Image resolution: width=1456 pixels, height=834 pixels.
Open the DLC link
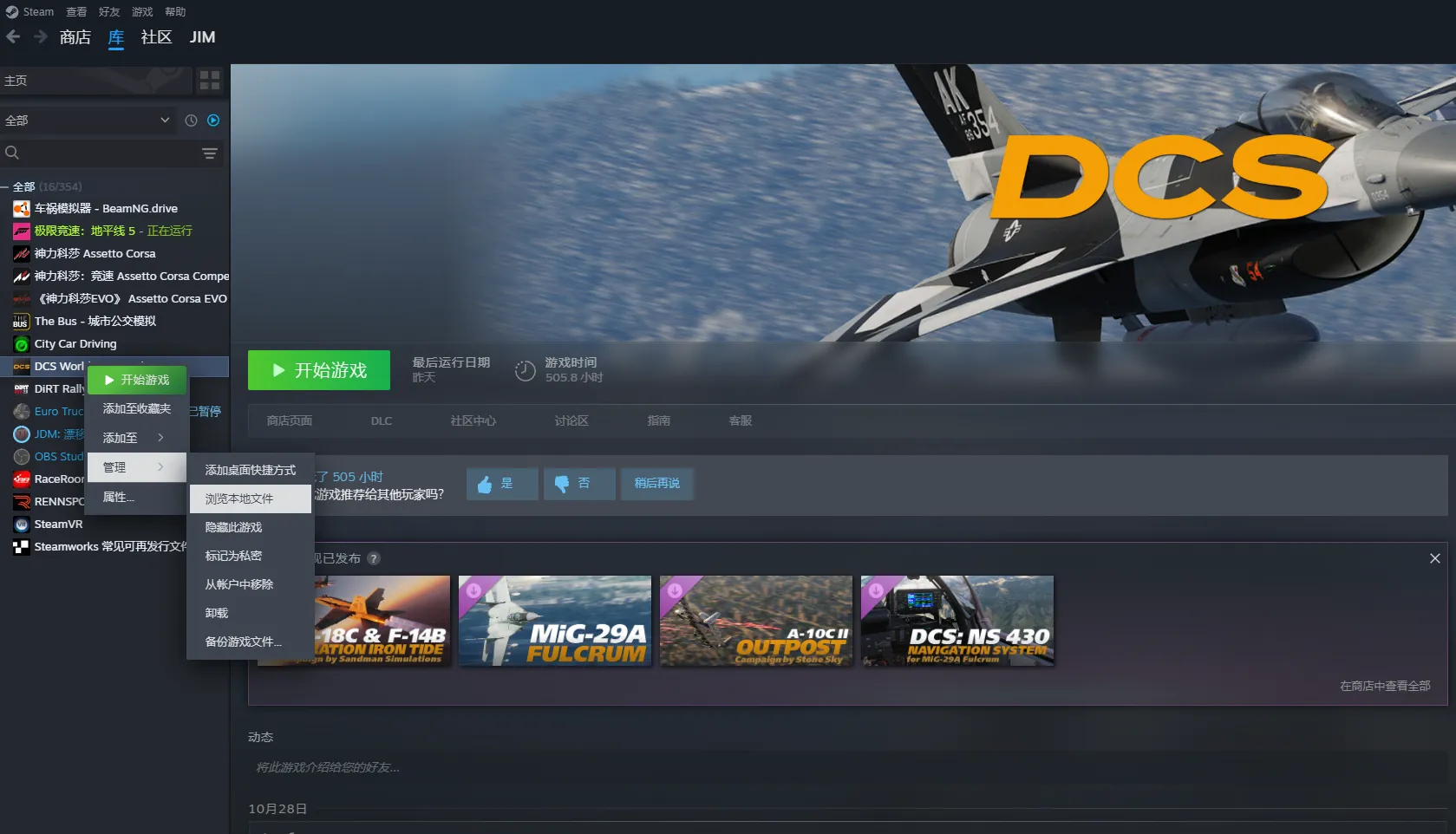coord(382,420)
